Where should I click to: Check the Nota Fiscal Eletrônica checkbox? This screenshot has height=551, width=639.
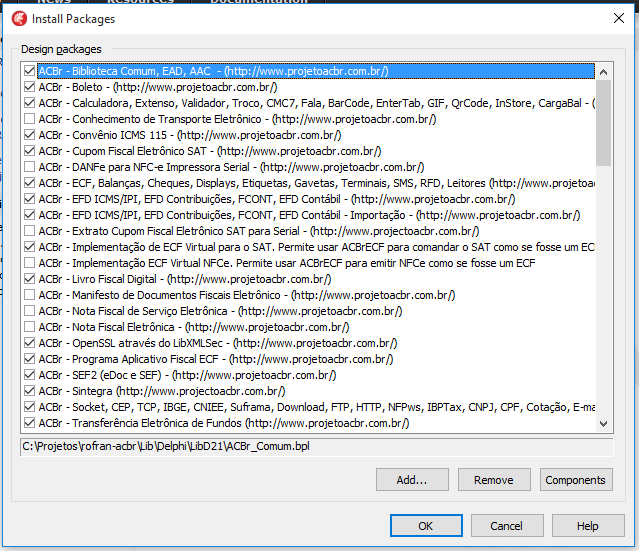29,327
